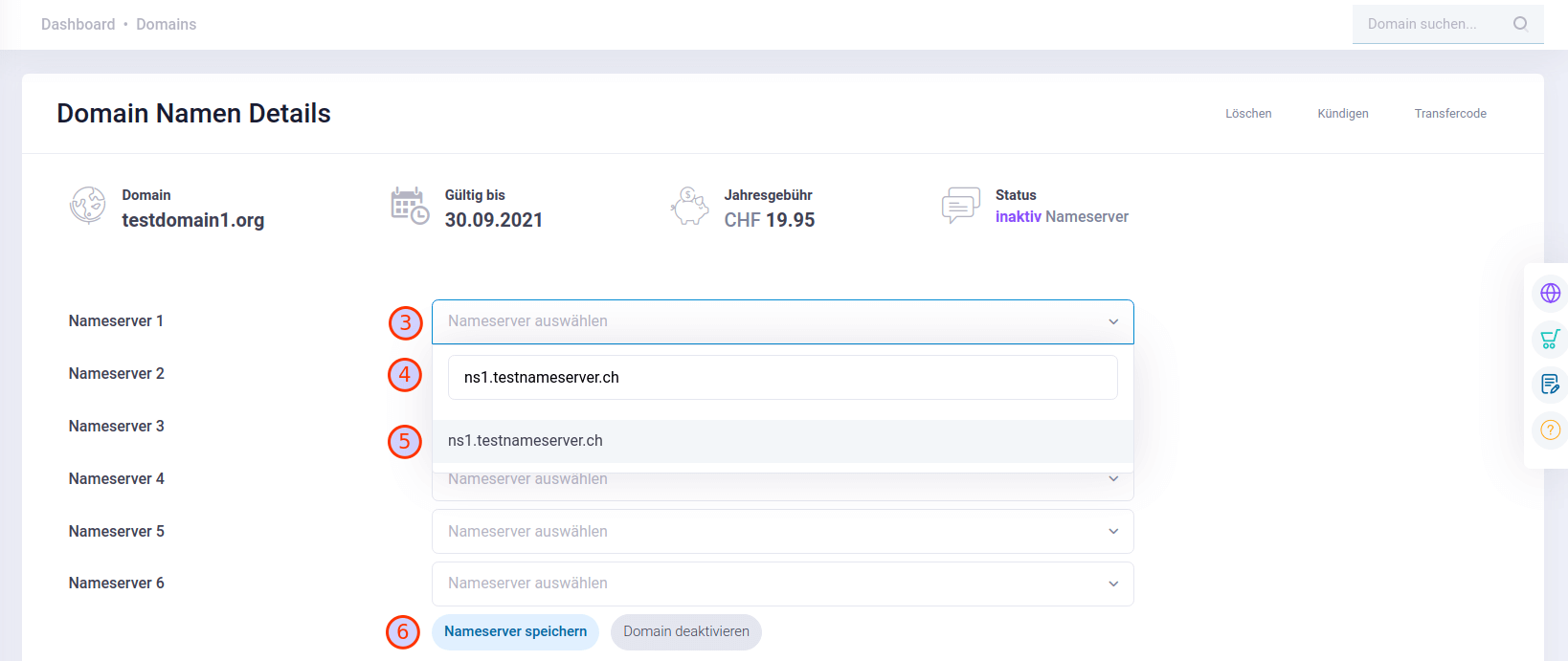This screenshot has width=1568, height=661.
Task: Click the Nameserver 4 dropdown chevron
Action: pos(1113,479)
